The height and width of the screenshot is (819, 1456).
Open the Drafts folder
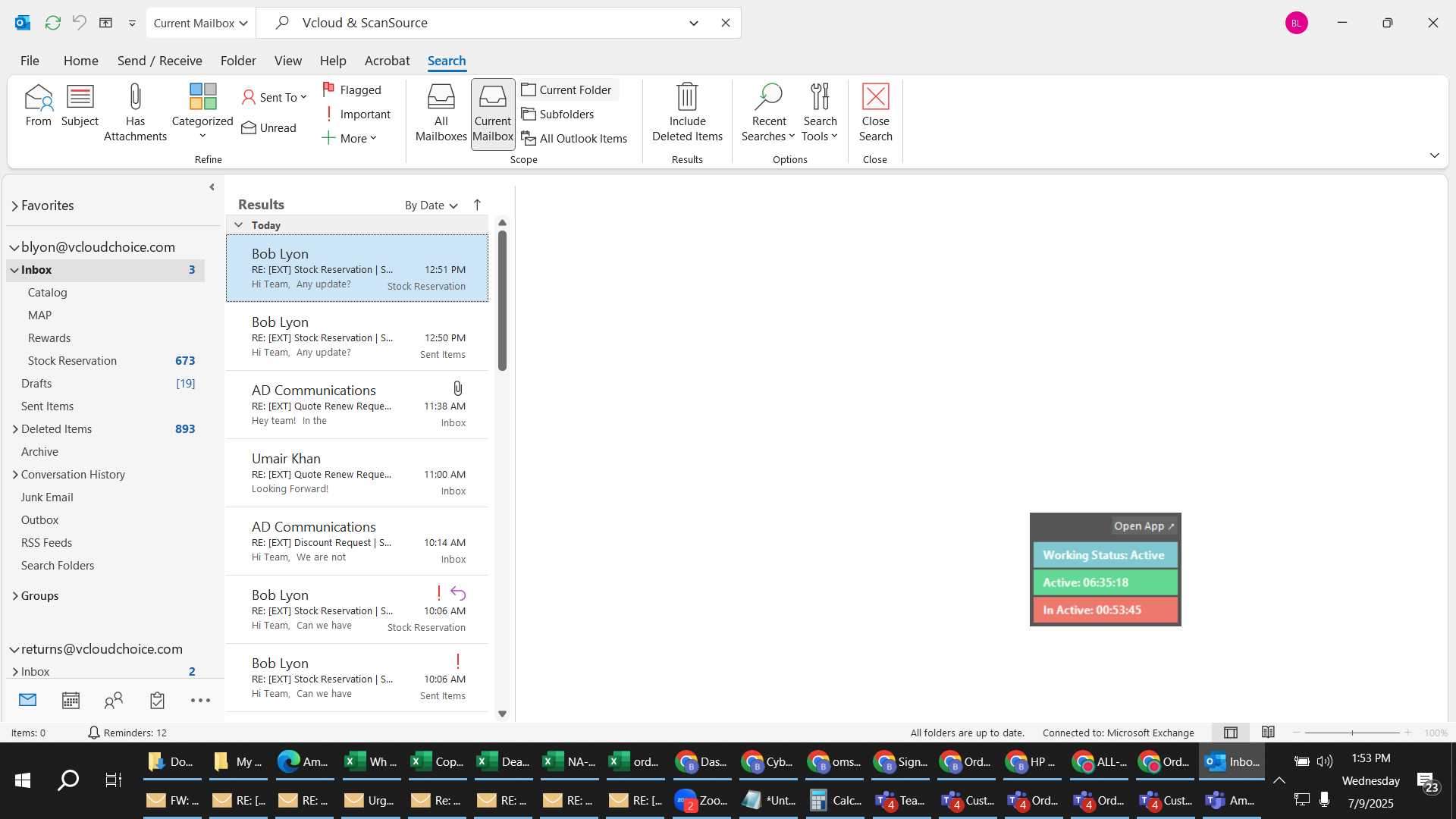105,384
